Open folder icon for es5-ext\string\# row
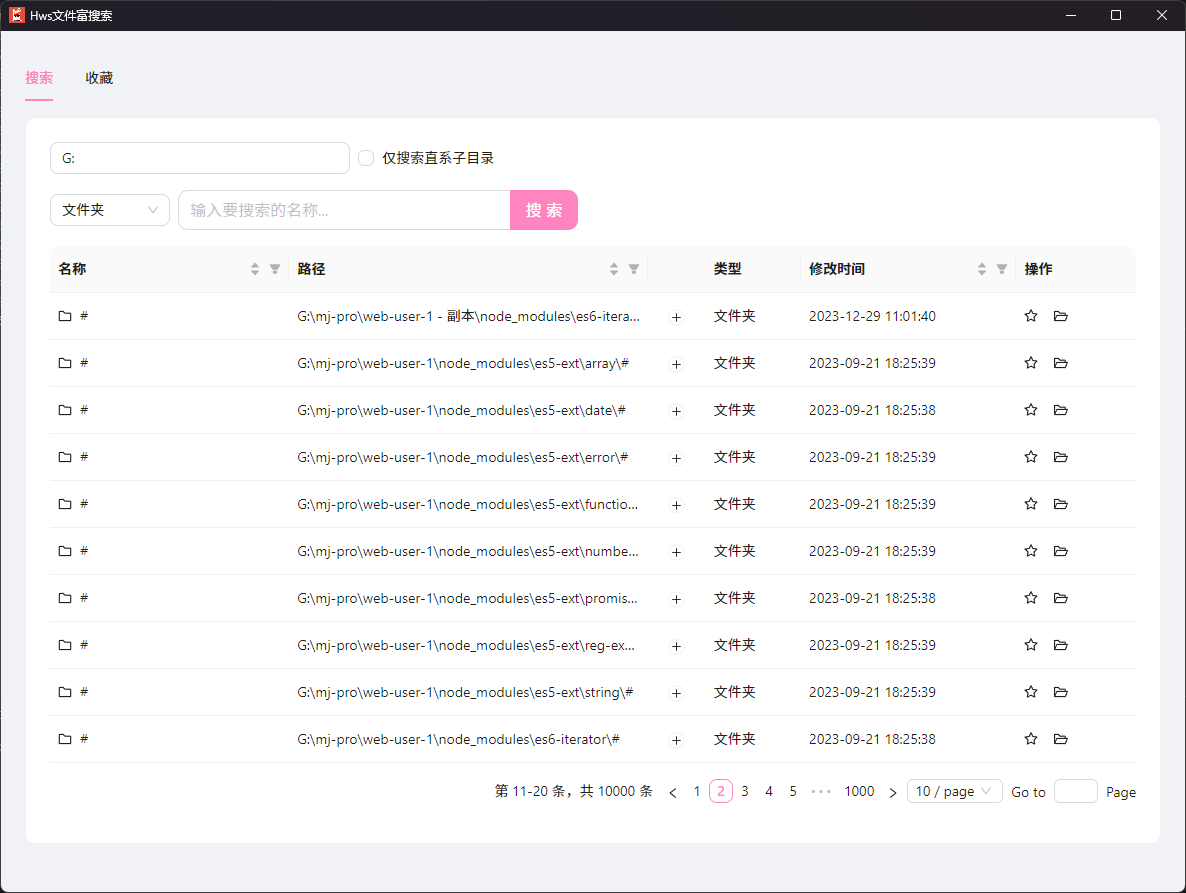 tap(1061, 692)
